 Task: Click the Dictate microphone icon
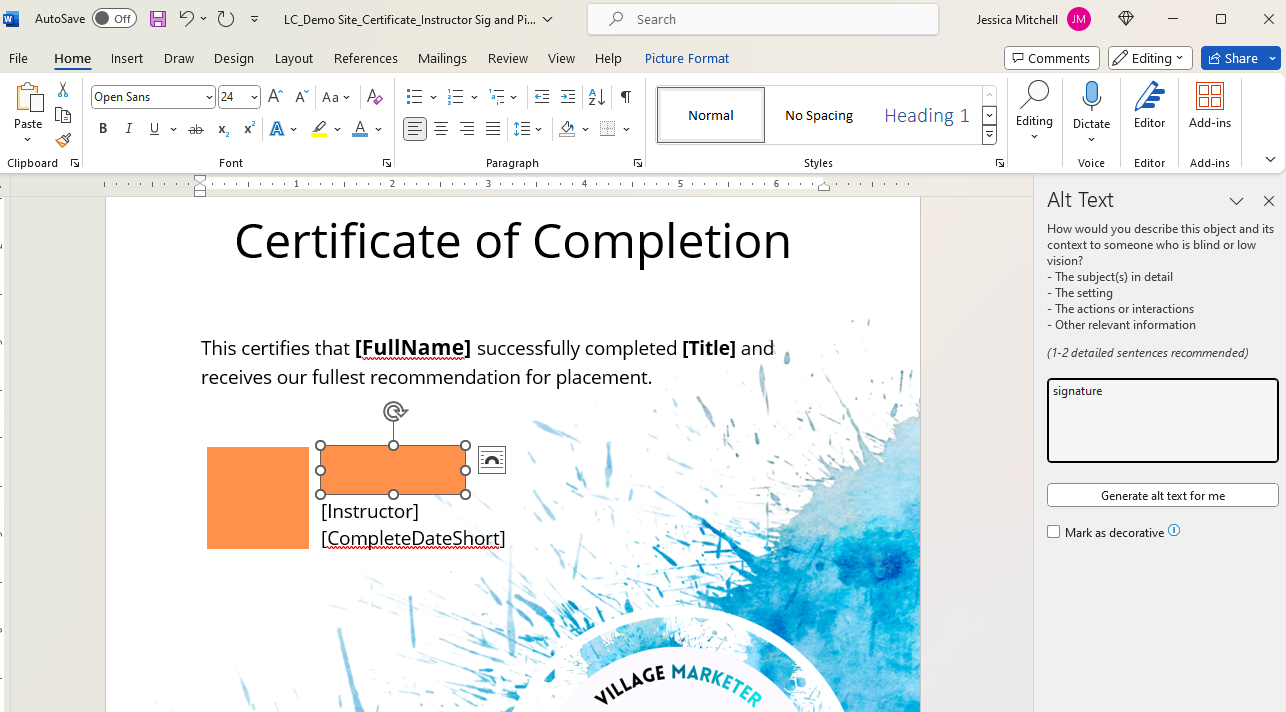pos(1091,97)
